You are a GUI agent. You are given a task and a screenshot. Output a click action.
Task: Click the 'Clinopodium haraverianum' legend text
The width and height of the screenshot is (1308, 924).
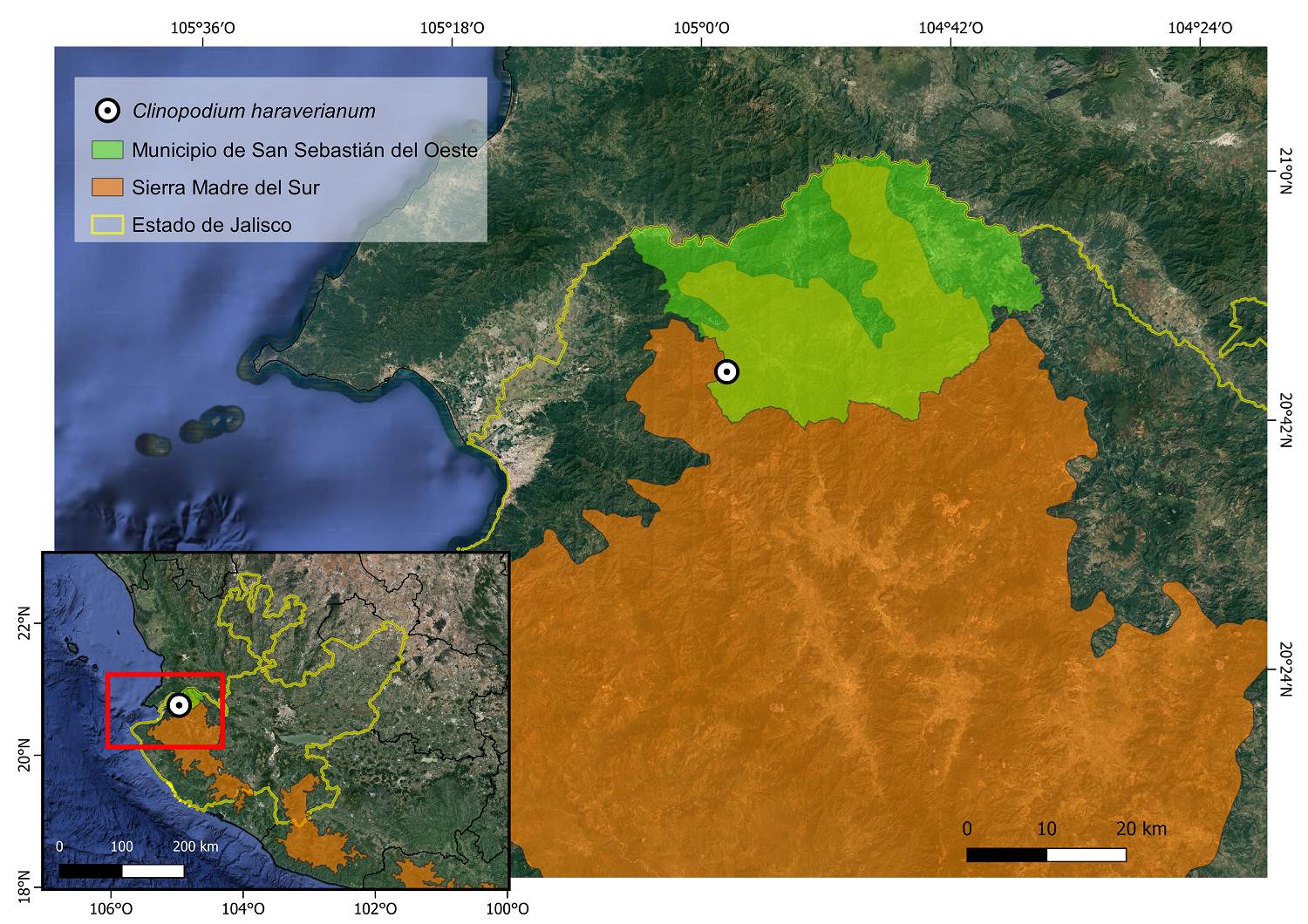(254, 112)
